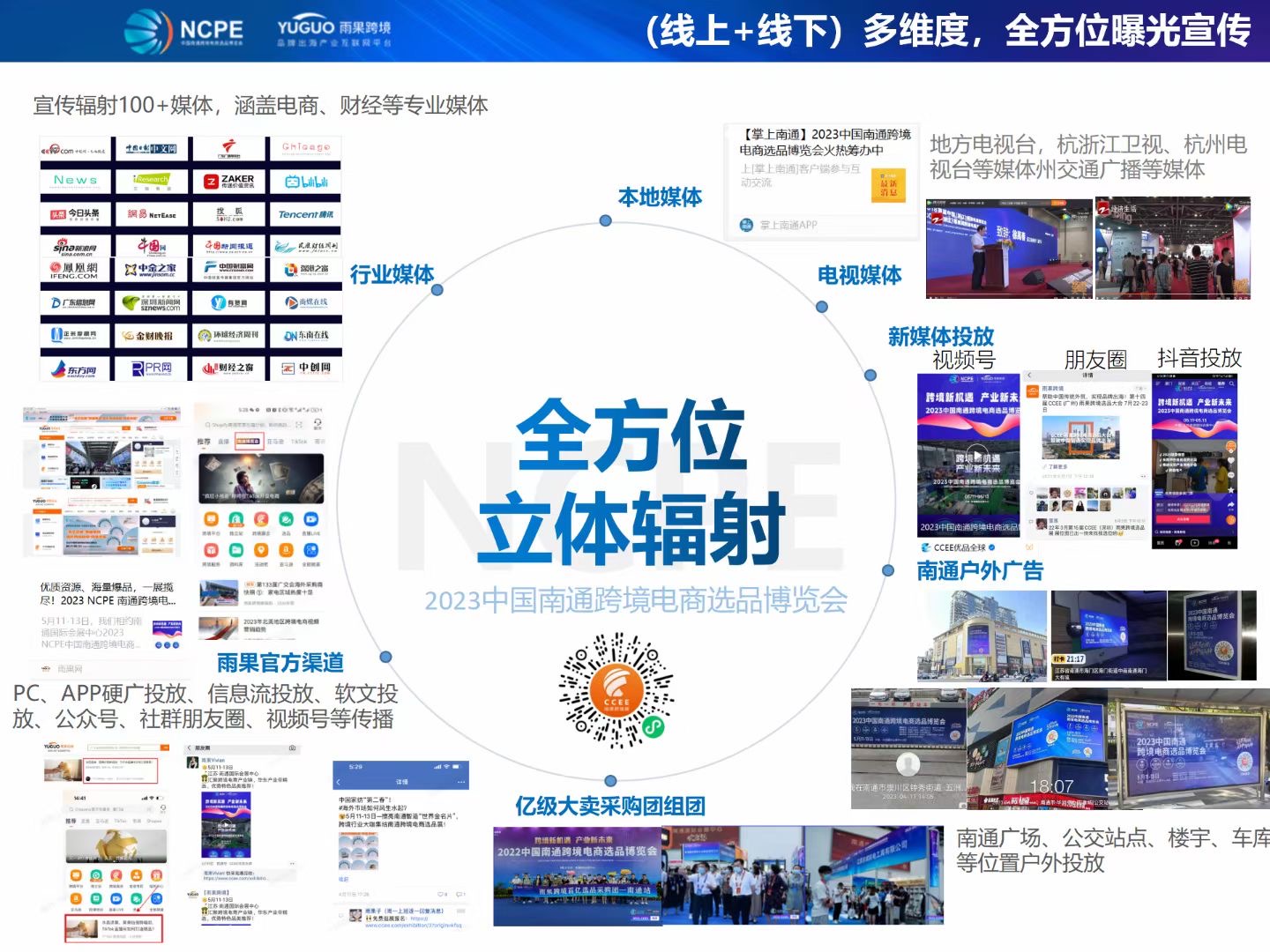This screenshot has width=1270, height=952.
Task: Click the 凤凰网 IFENG.COM logo
Action: click(x=73, y=271)
